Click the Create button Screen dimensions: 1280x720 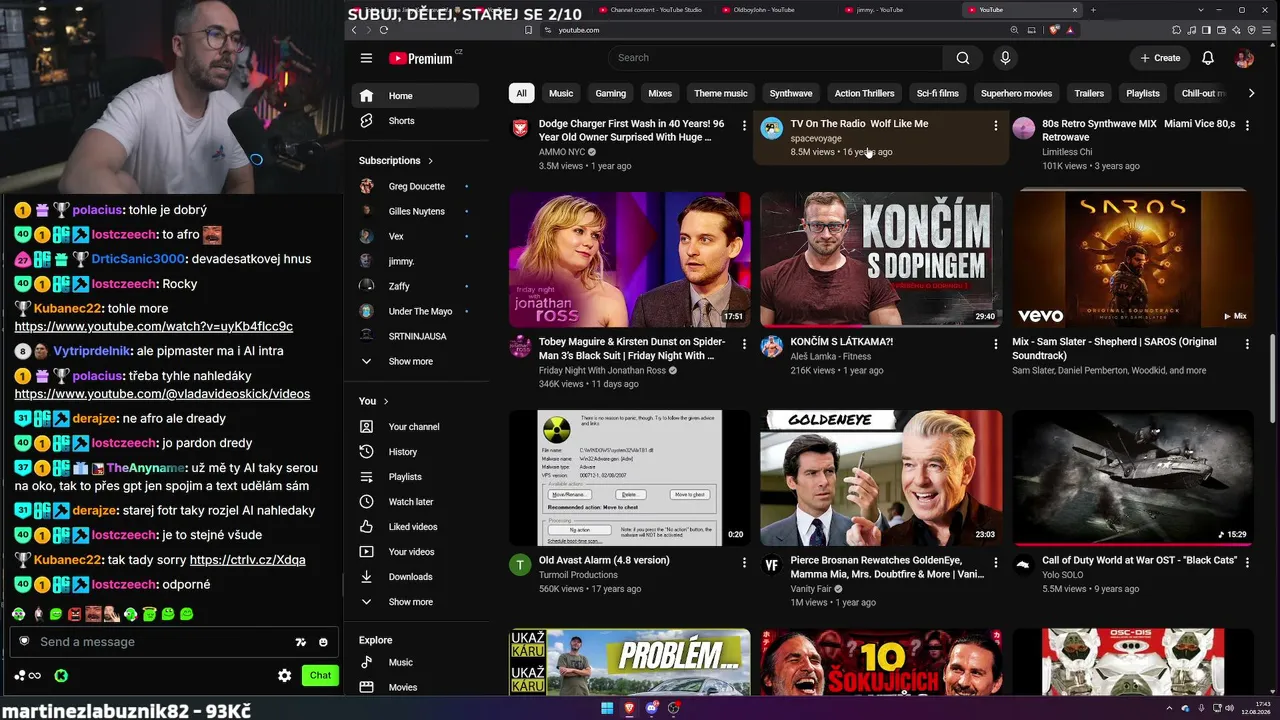pos(1161,58)
